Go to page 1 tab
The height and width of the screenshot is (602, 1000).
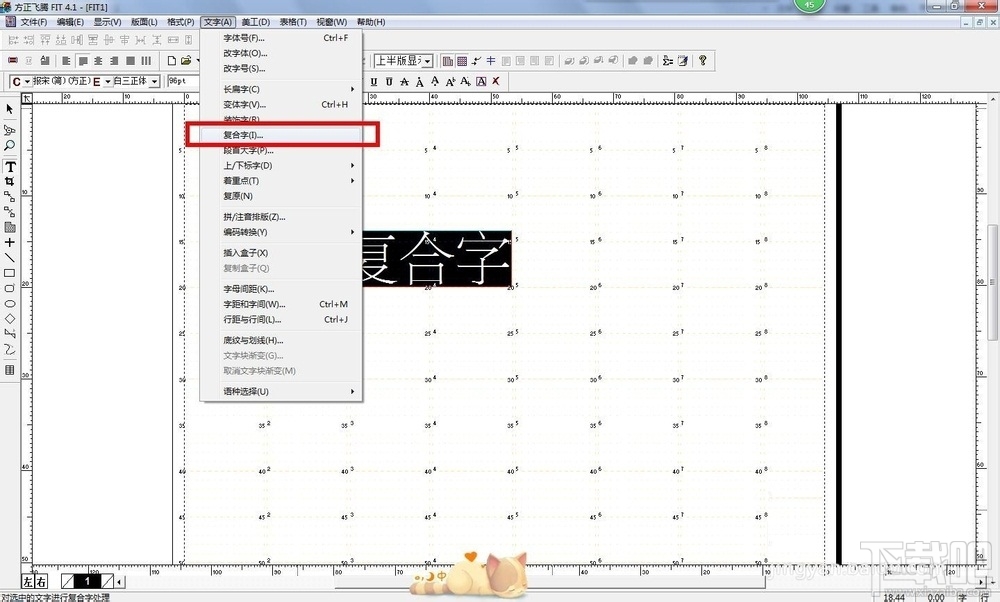point(87,581)
